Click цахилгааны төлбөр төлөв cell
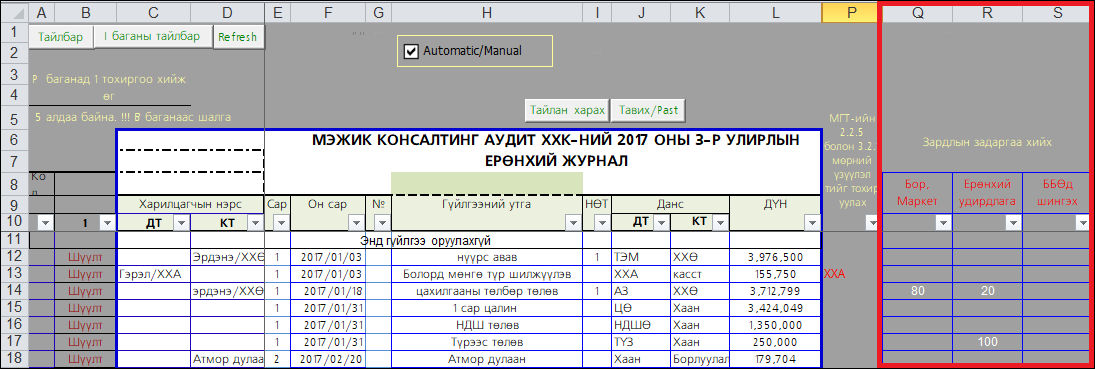 tap(487, 291)
